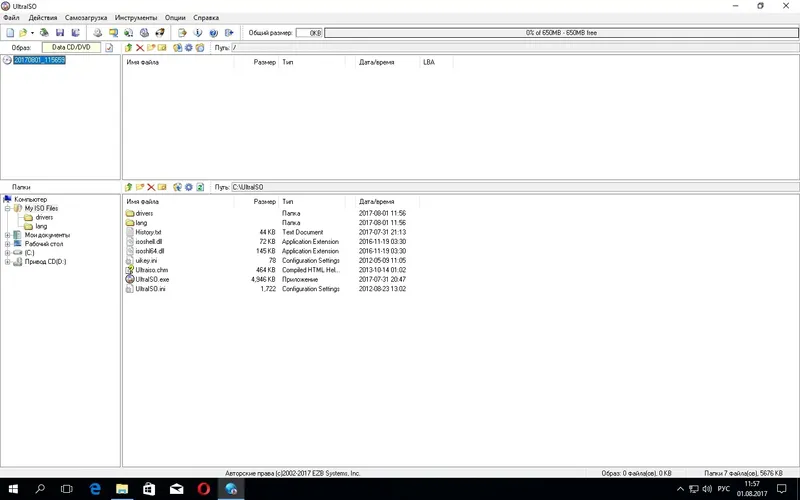Click the Data CD/DVD image type button
Image resolution: width=800 pixels, height=500 pixels.
71,47
